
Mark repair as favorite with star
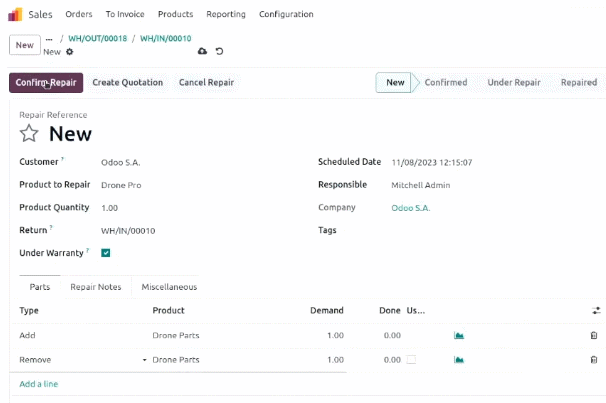pyautogui.click(x=29, y=133)
